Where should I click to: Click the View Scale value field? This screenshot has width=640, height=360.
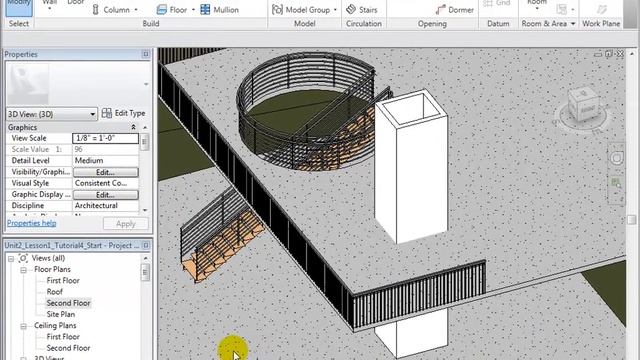[105, 138]
